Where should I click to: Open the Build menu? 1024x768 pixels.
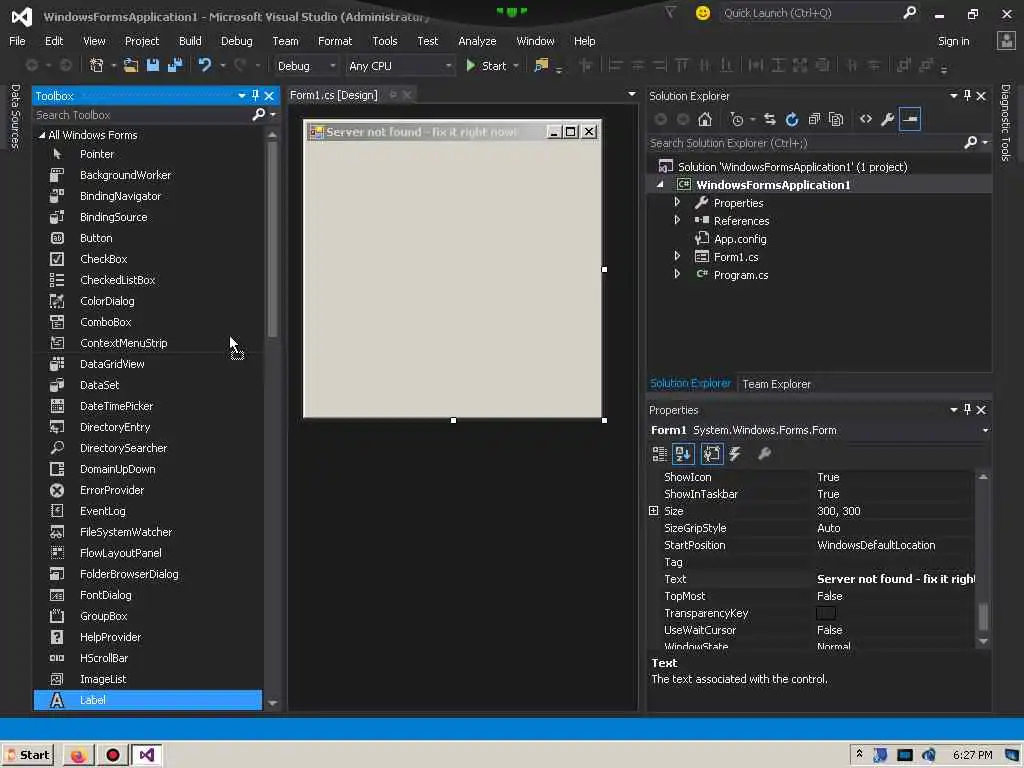(190, 41)
